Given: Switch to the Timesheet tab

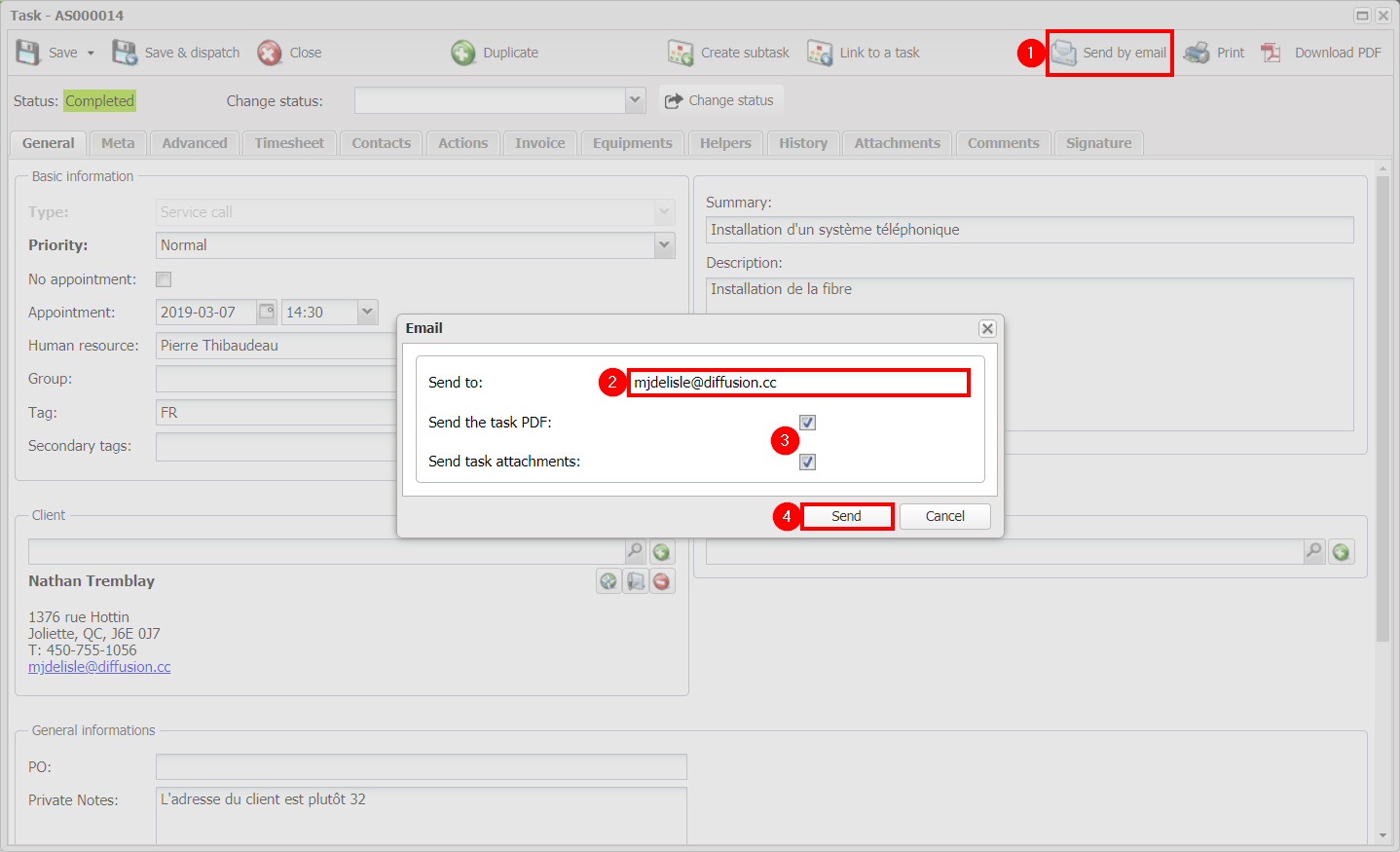Looking at the screenshot, I should [x=289, y=143].
